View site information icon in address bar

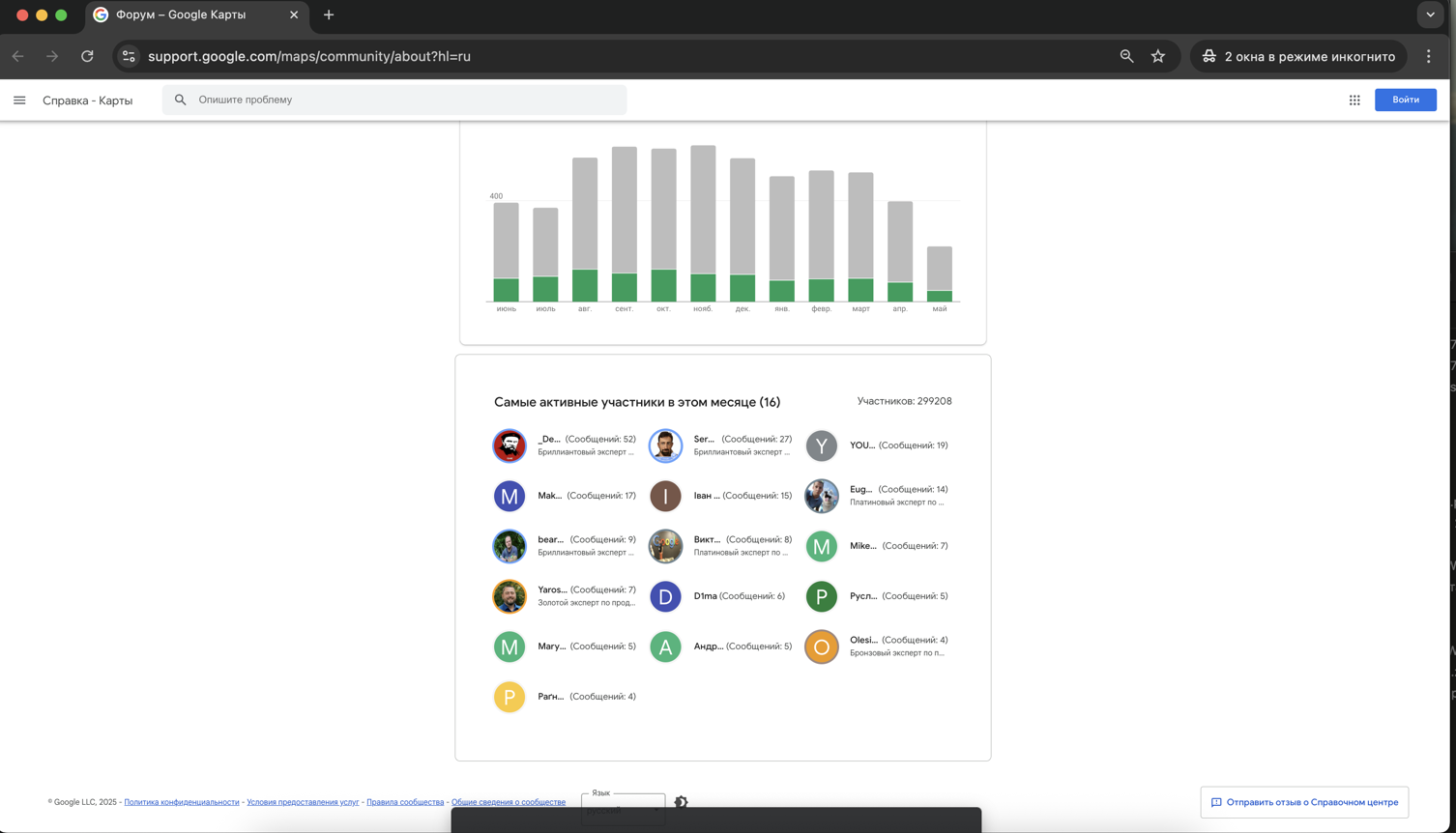(x=129, y=56)
